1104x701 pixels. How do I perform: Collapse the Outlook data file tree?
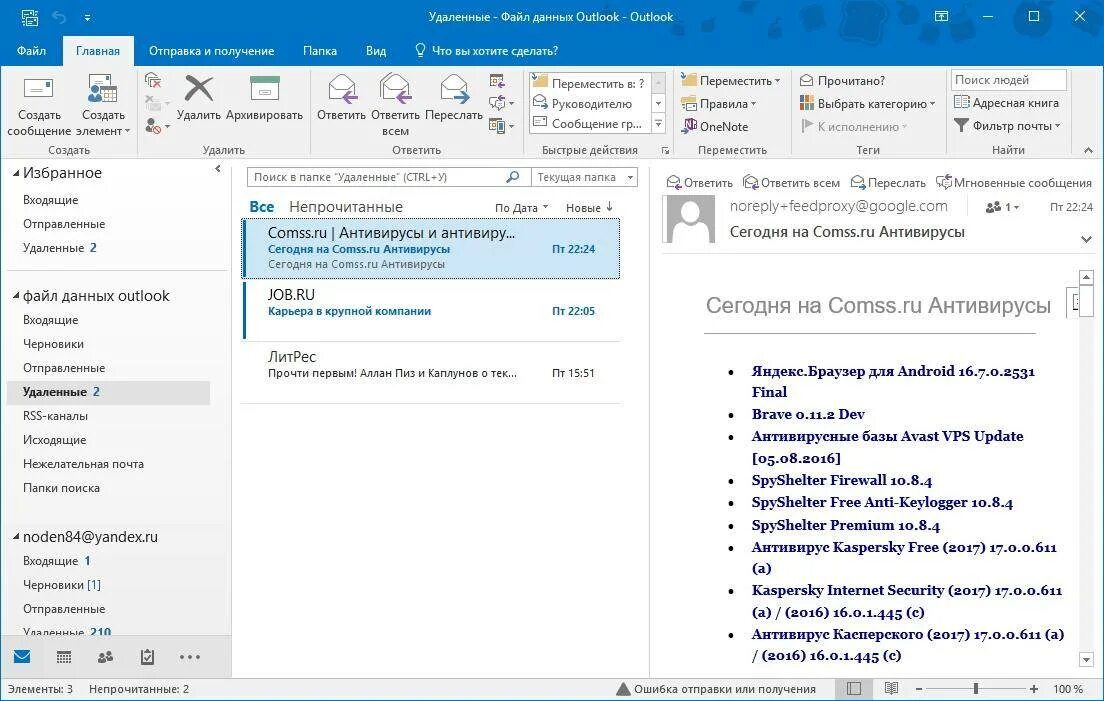pos(16,296)
